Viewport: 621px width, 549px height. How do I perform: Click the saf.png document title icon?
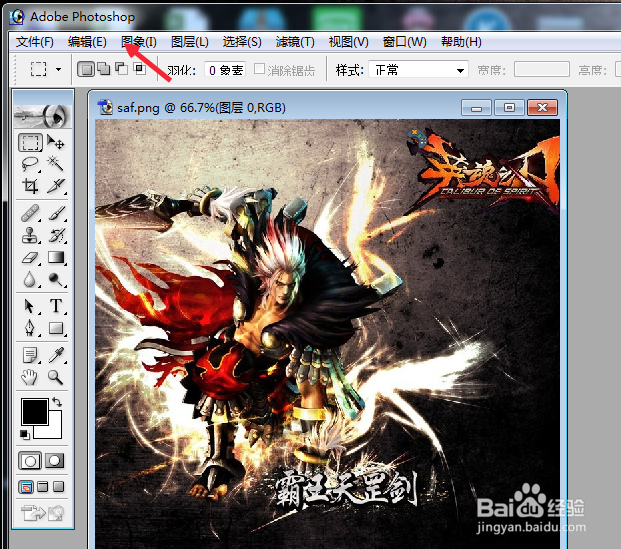point(105,107)
